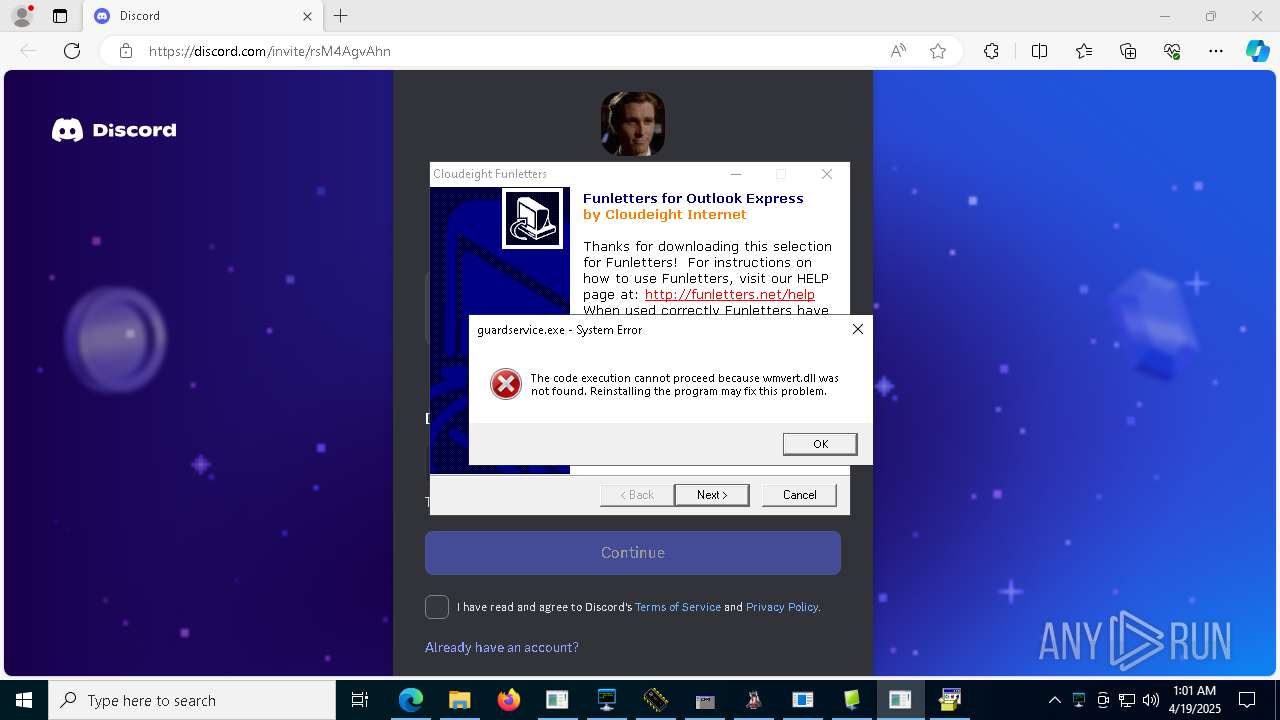Open Browser essentials heart icon

tap(1172, 51)
